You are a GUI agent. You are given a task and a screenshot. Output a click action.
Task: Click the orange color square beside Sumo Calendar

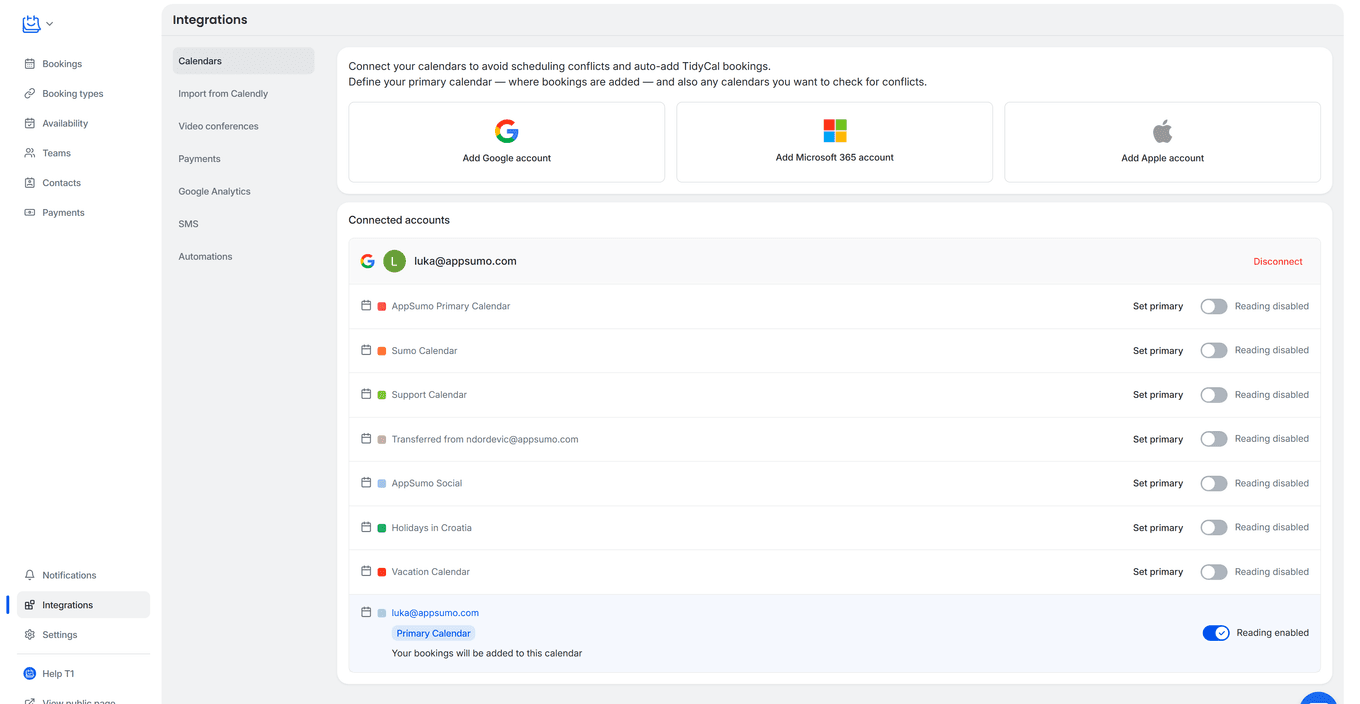click(381, 350)
